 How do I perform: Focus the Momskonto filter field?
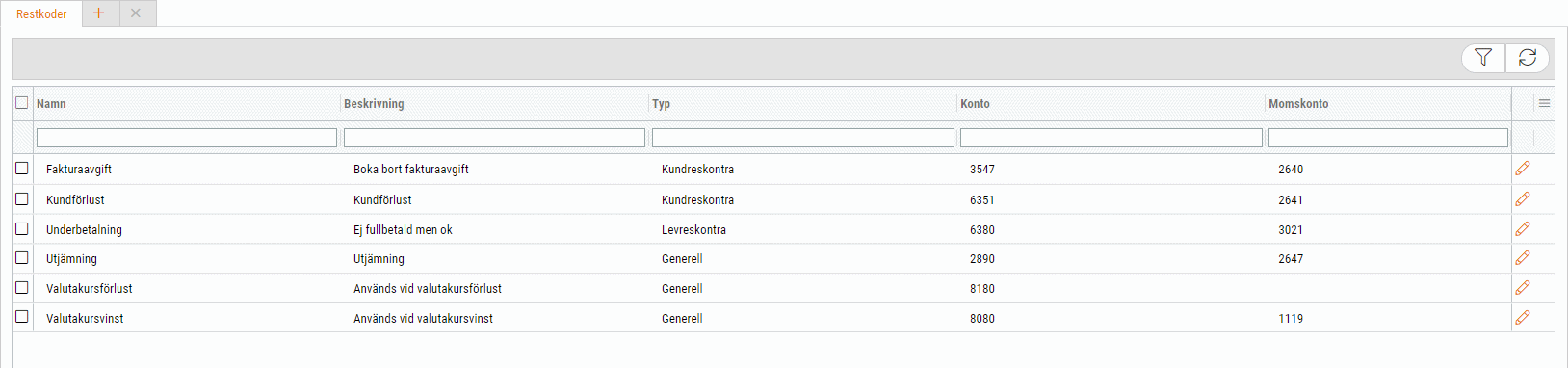point(1388,138)
